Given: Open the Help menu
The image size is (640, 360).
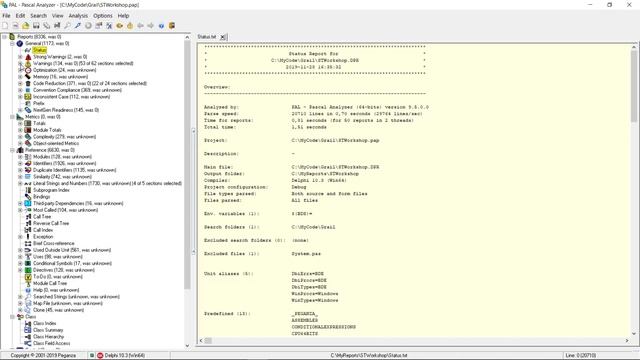Looking at the screenshot, I should [123, 16].
